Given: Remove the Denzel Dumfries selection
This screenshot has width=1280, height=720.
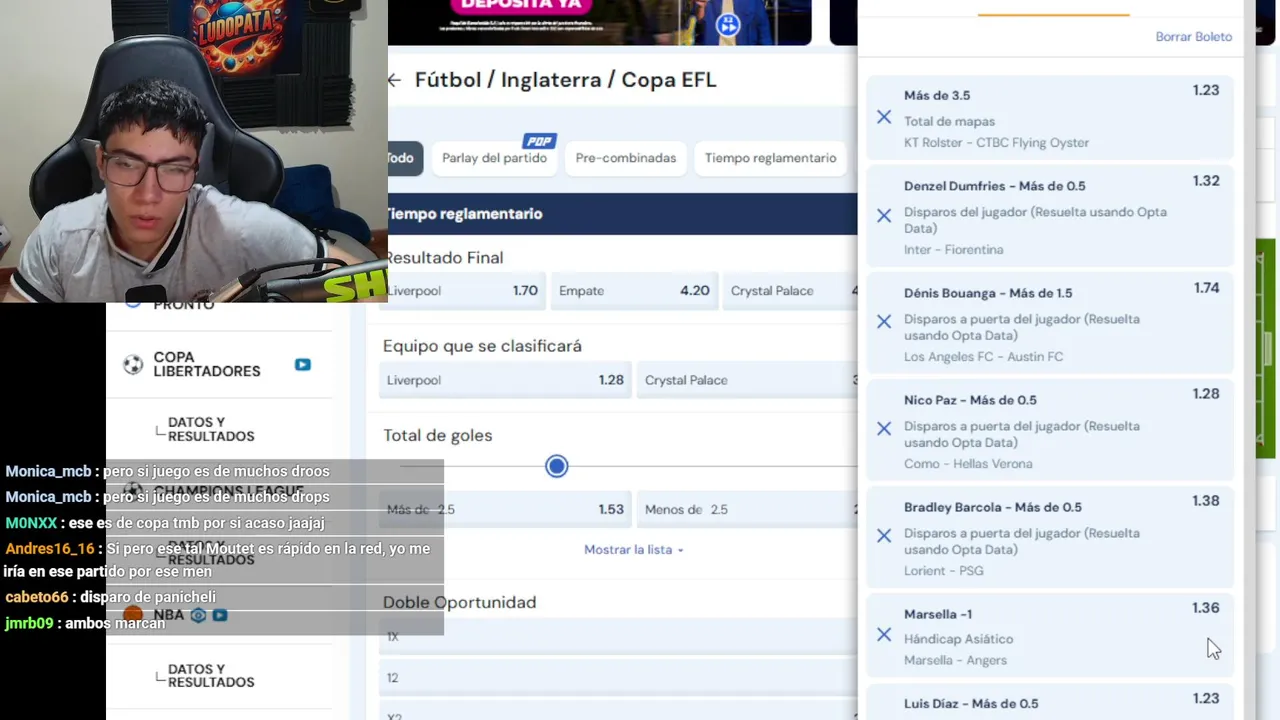Looking at the screenshot, I should point(884,216).
